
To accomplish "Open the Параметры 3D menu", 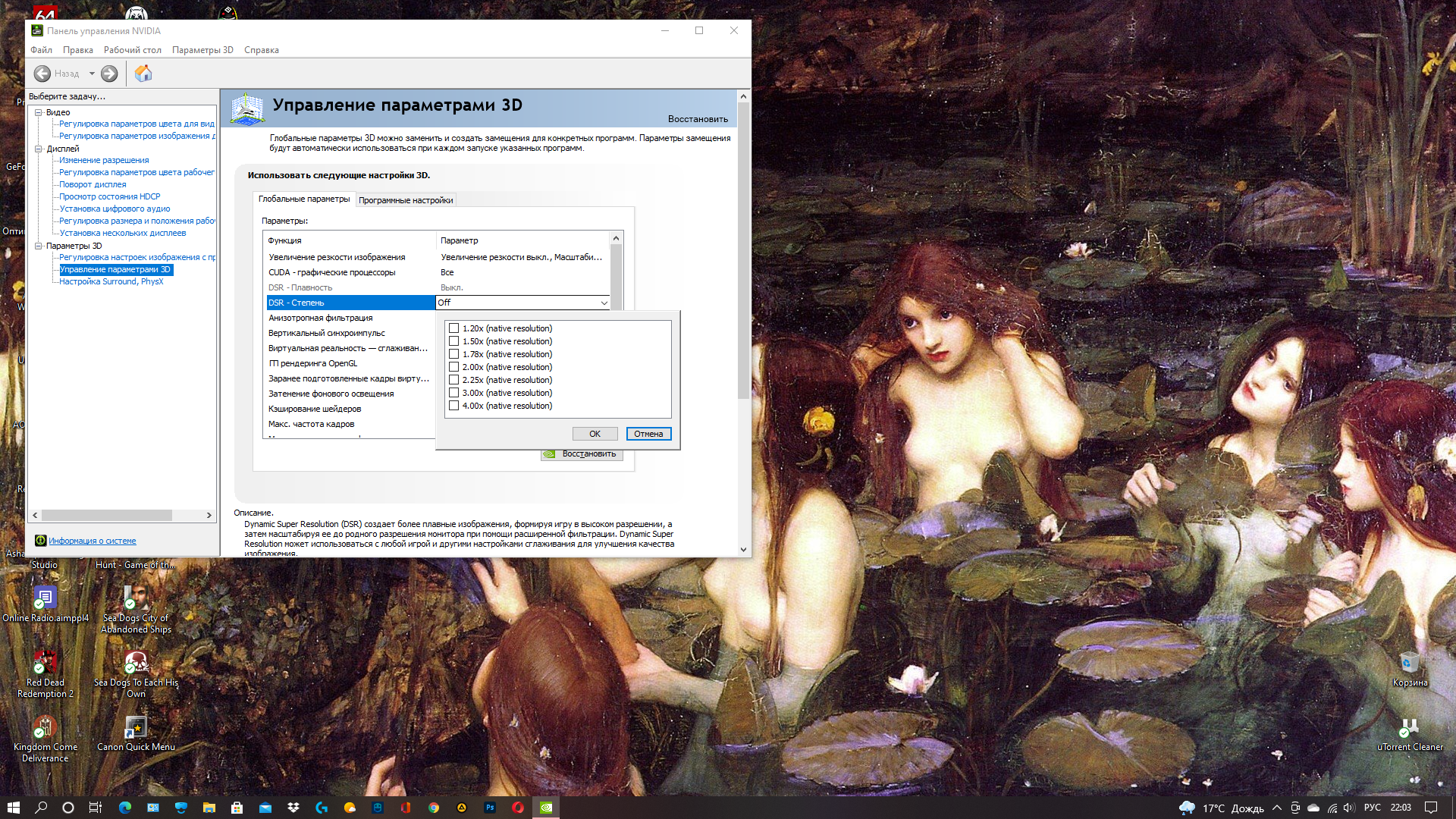I will [x=202, y=50].
